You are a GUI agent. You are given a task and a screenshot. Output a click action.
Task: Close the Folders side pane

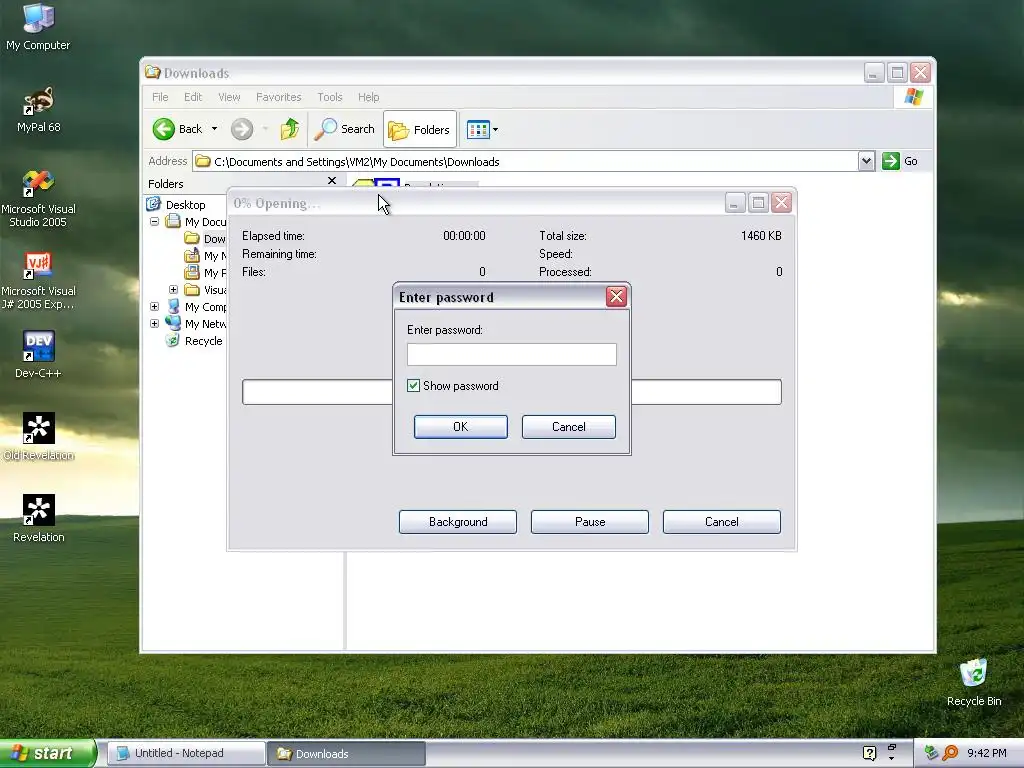[332, 181]
